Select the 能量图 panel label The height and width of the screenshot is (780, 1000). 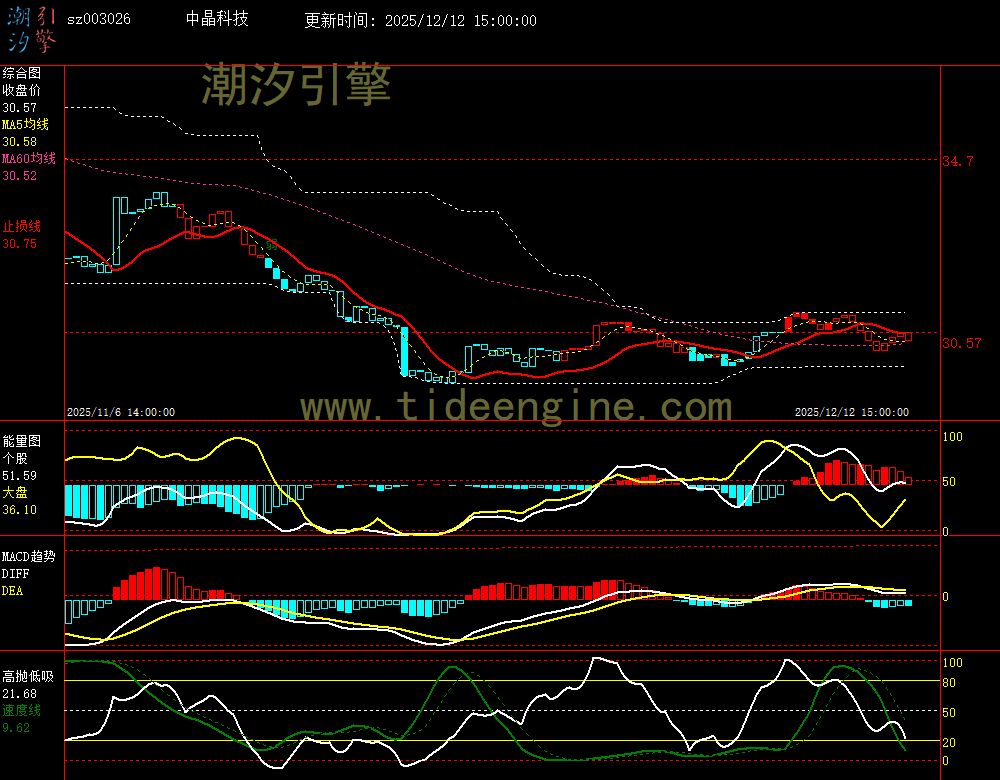point(21,440)
